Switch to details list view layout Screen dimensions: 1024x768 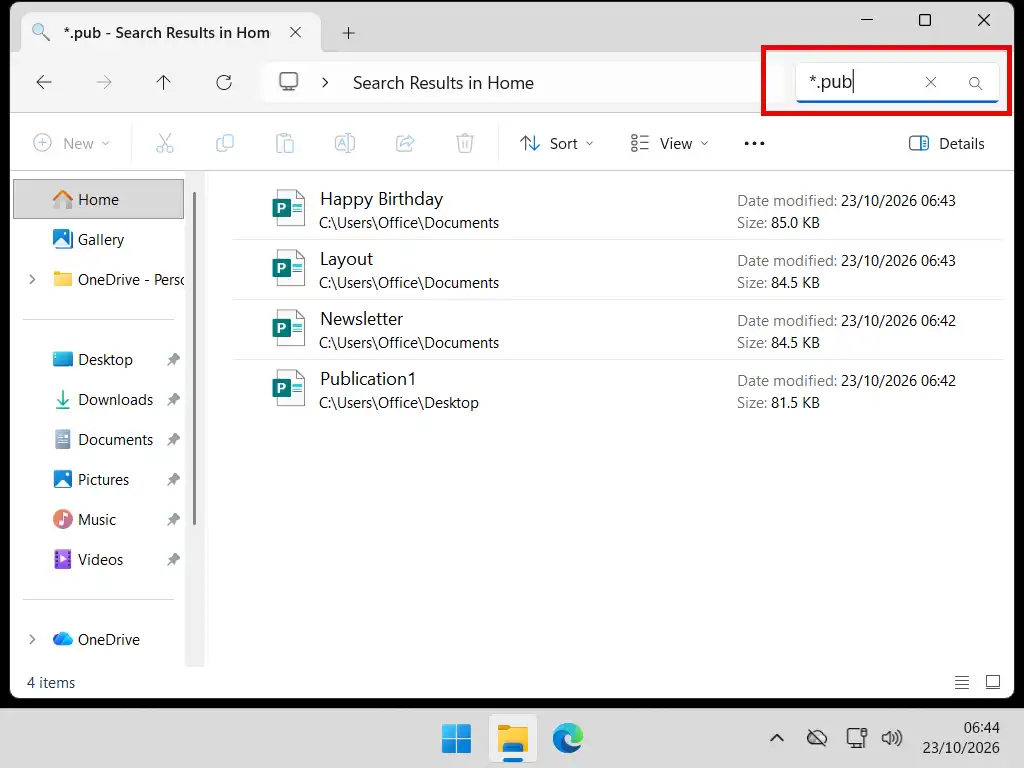[962, 682]
